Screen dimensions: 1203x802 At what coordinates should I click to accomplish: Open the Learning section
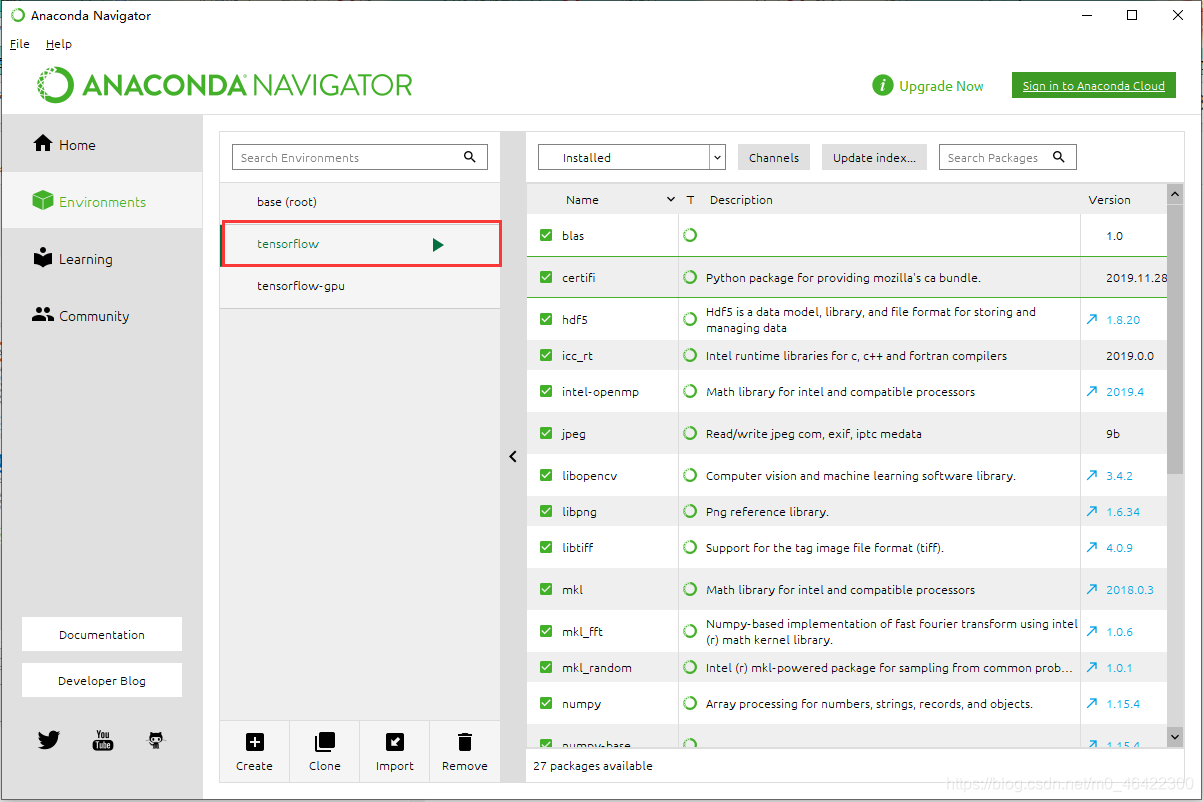102,258
